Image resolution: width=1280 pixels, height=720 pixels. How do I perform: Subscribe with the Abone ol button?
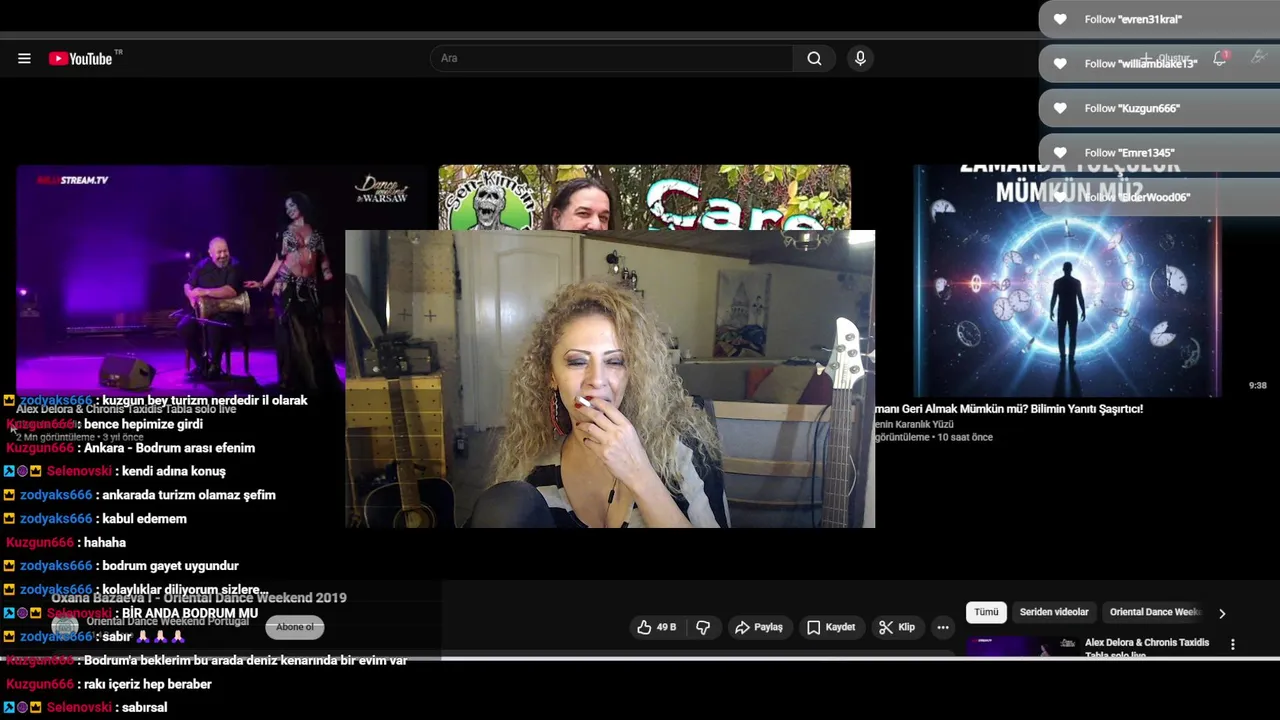(x=294, y=627)
